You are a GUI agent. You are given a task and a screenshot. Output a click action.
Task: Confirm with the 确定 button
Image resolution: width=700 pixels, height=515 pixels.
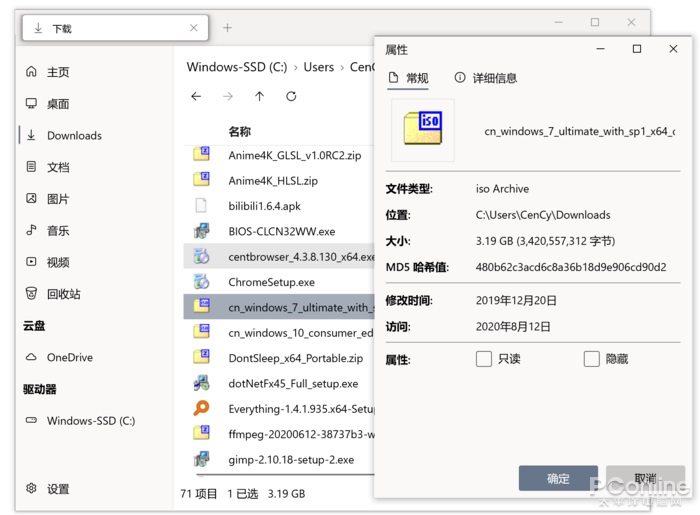[558, 478]
